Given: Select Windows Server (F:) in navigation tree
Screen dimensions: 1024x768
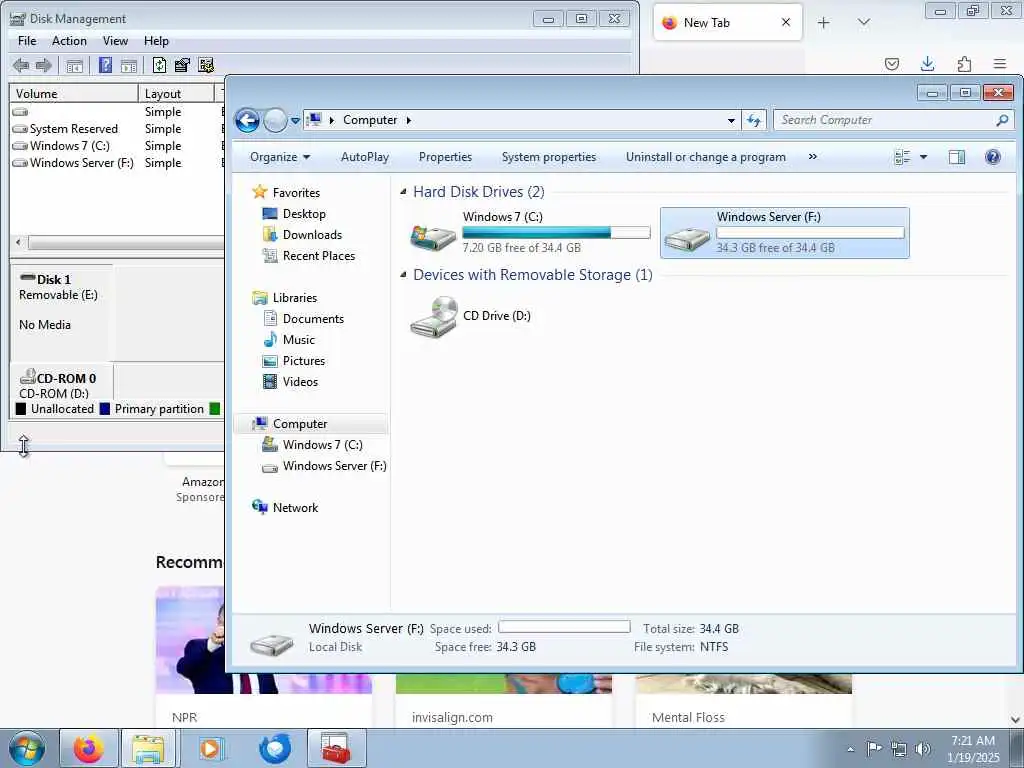Looking at the screenshot, I should point(334,466).
